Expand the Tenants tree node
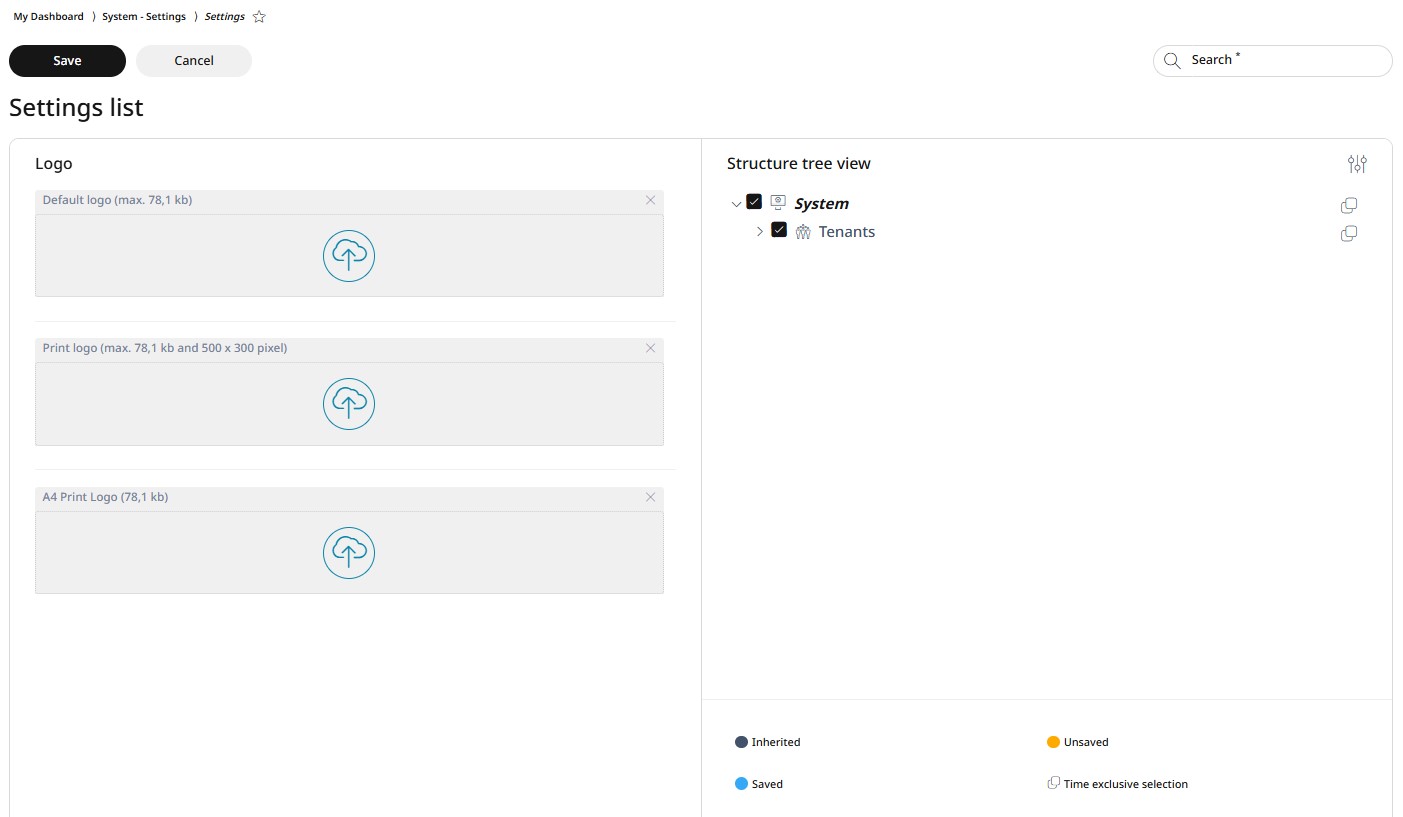 [760, 232]
